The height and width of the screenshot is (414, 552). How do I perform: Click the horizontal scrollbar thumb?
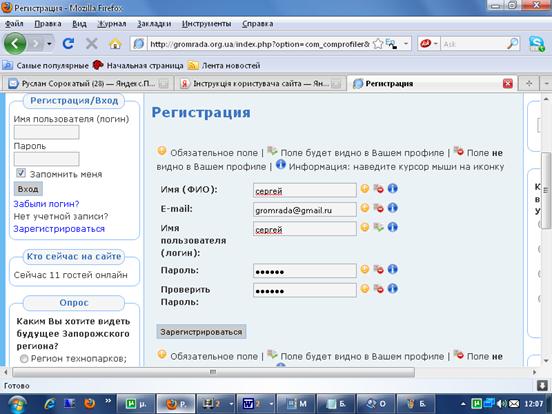[x=213, y=372]
